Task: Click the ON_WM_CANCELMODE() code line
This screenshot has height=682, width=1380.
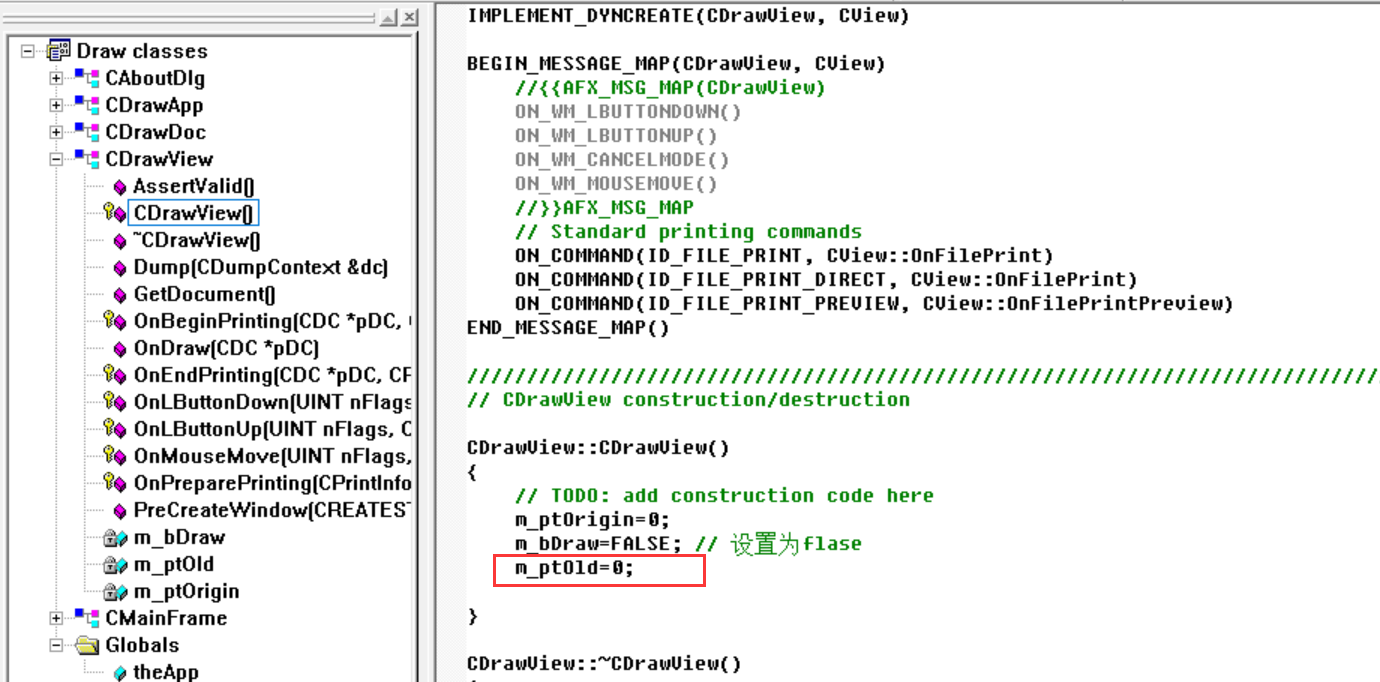Action: tap(622, 160)
